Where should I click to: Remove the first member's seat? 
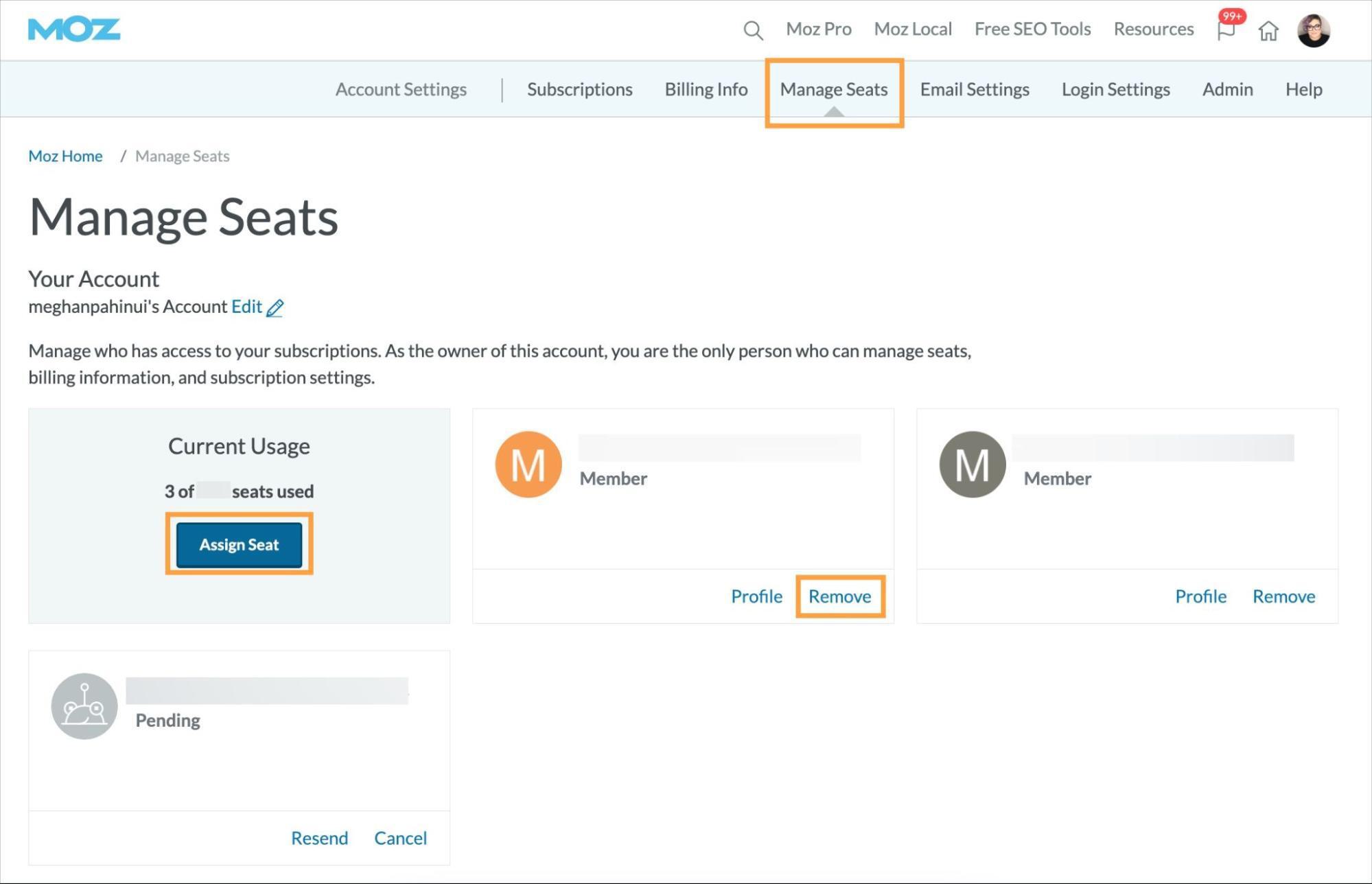click(839, 596)
